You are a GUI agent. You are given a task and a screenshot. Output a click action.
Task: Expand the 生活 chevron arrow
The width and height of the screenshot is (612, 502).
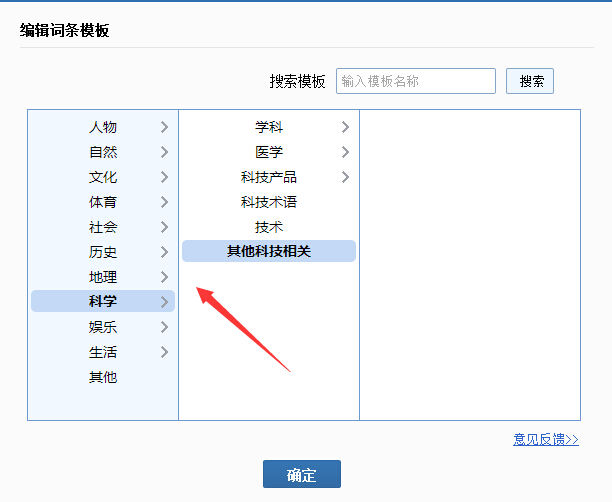(164, 352)
